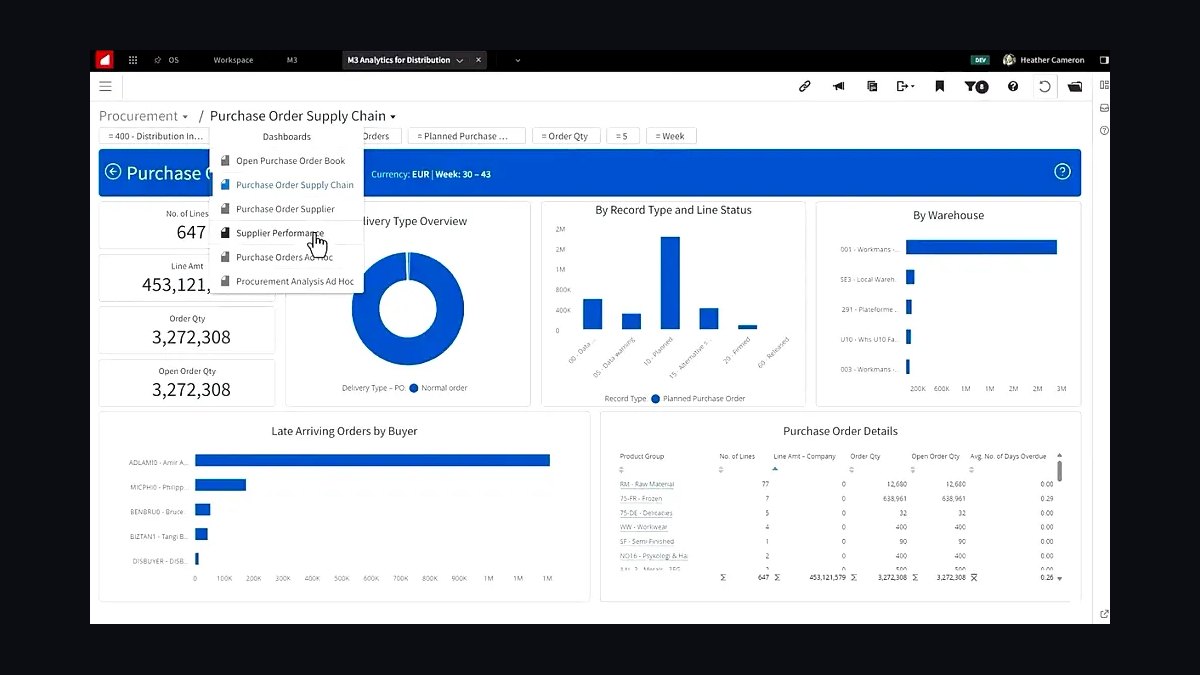Click the average icon beside 0.26 total

click(974, 577)
